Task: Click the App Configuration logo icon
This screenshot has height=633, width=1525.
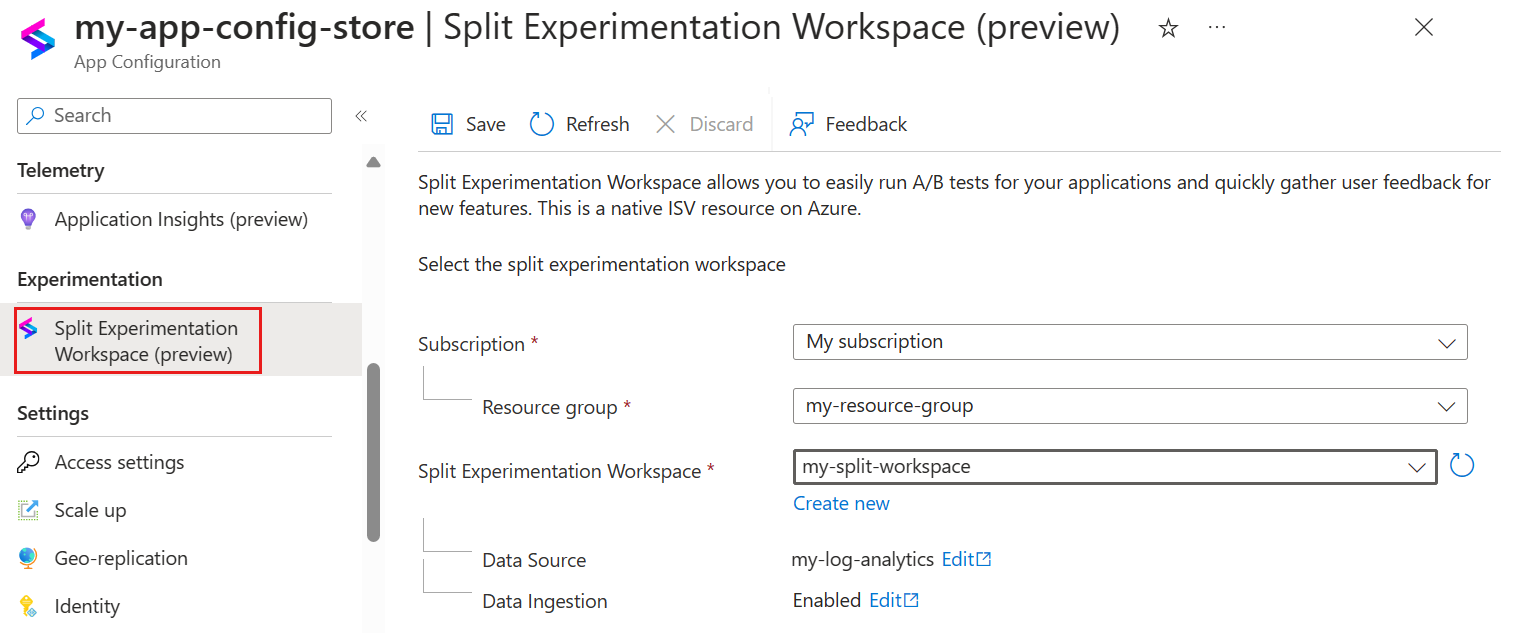Action: [x=39, y=38]
